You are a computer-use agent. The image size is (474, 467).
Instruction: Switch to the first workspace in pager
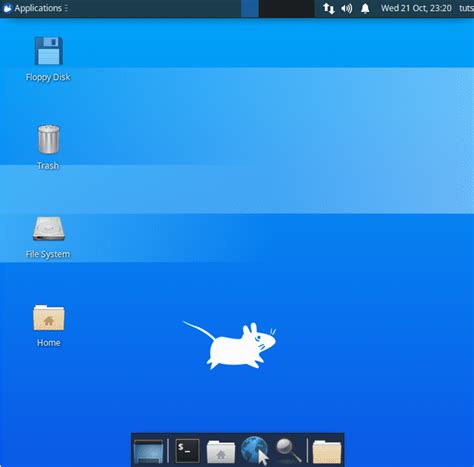(250, 9)
